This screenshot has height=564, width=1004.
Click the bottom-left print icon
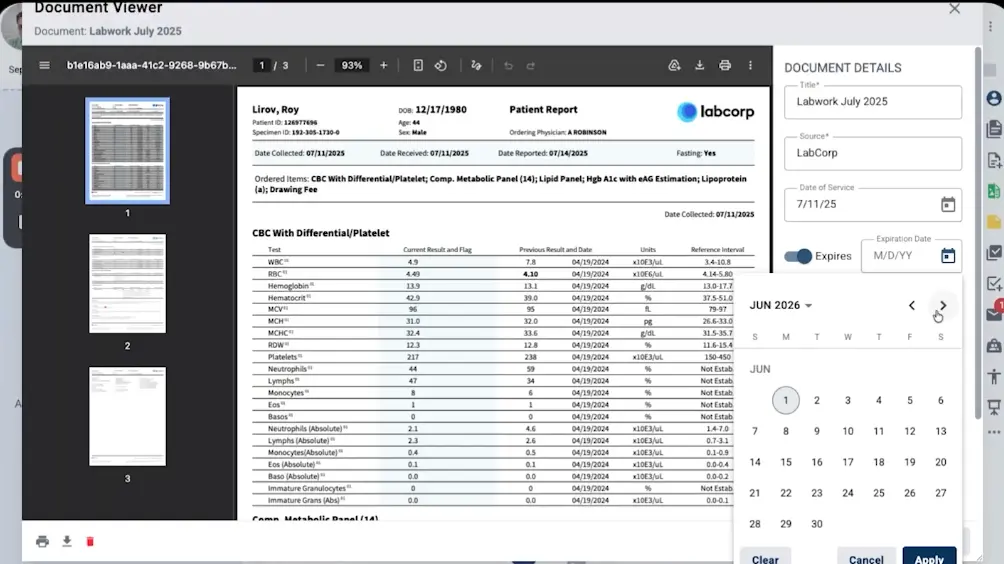[x=42, y=542]
